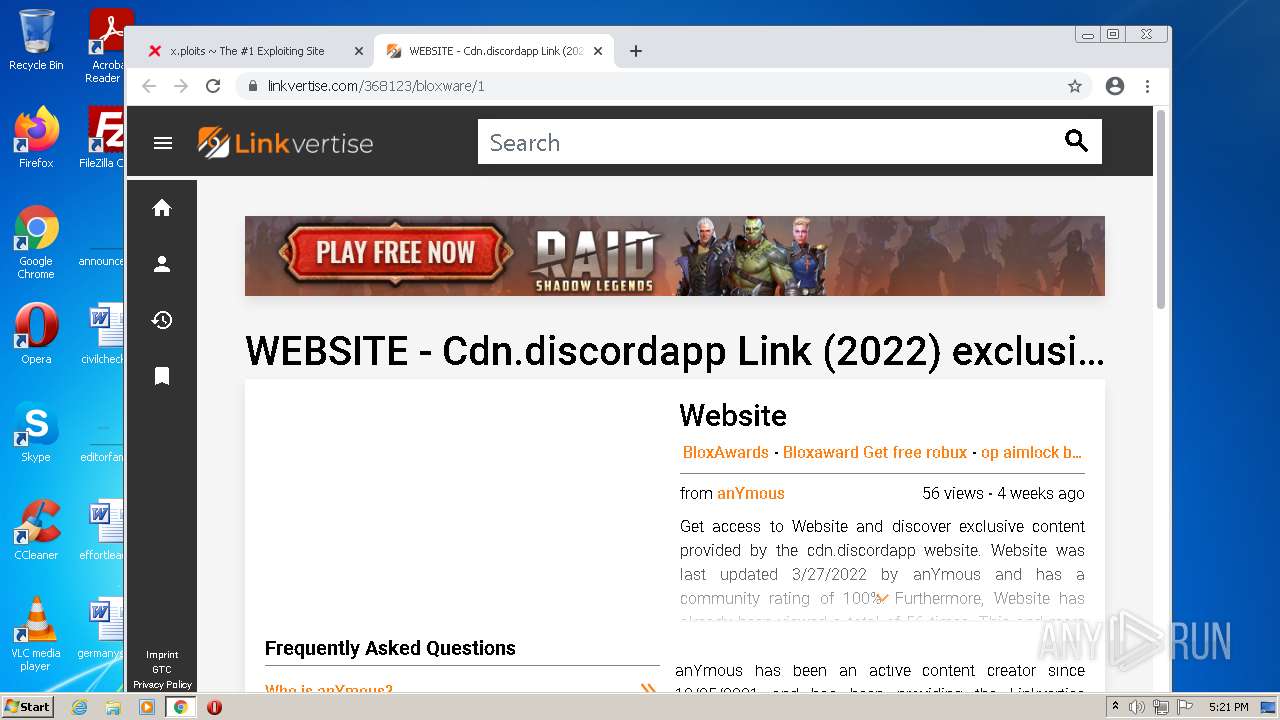
Task: Open a new Chrome tab
Action: click(636, 51)
